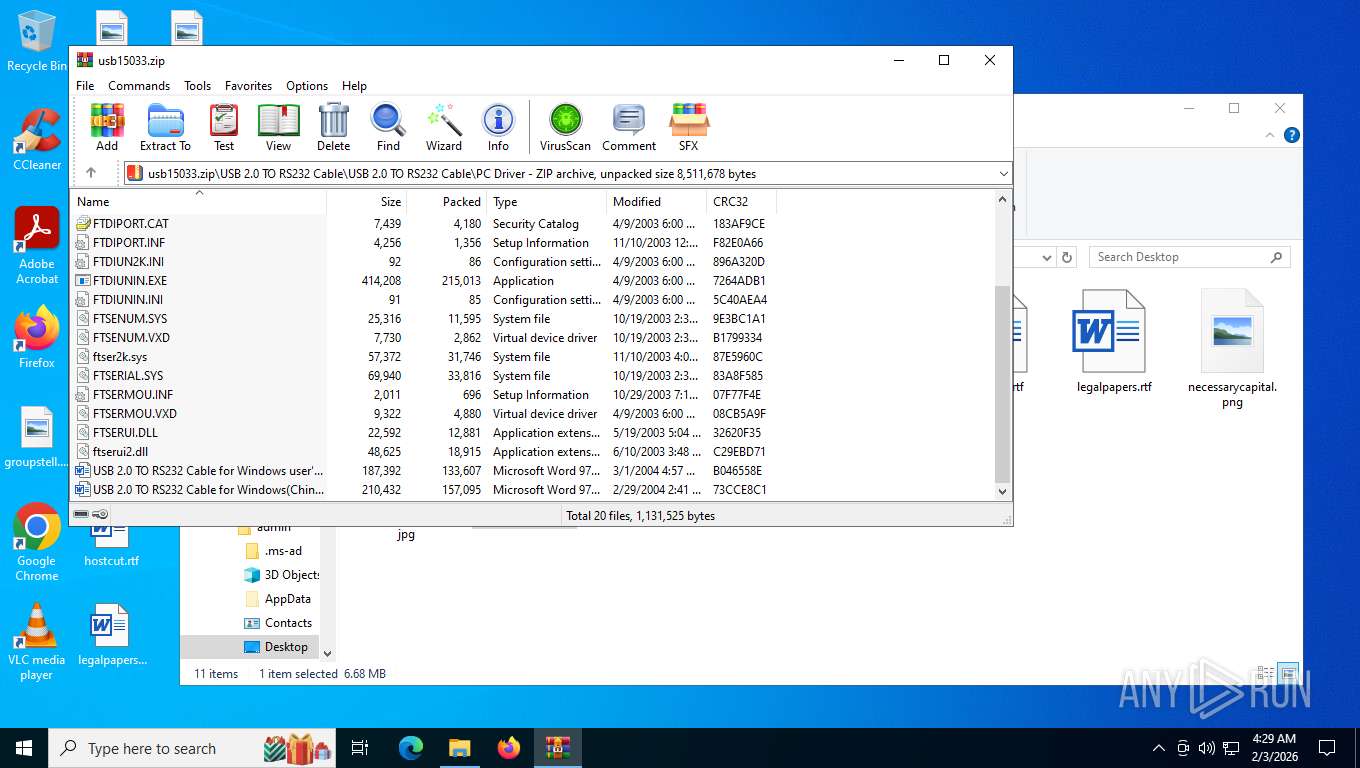Click the Task View taskbar button
The image size is (1360, 768).
(x=360, y=748)
